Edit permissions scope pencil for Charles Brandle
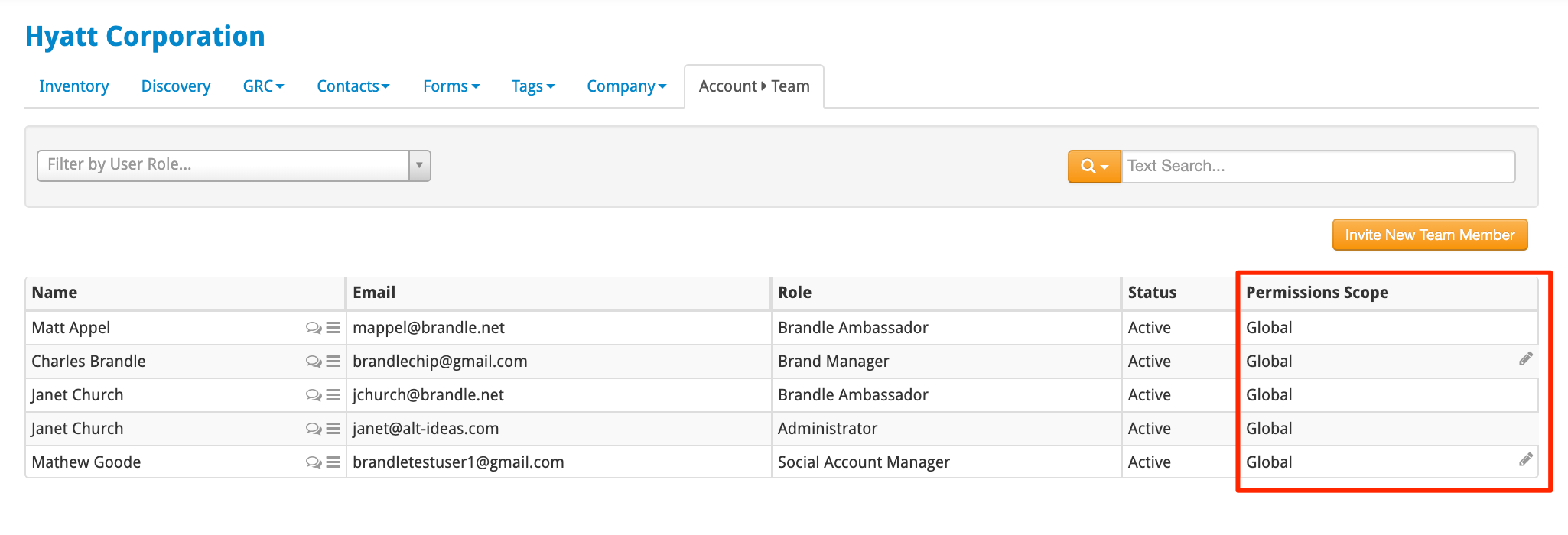1568x535 pixels. [x=1525, y=359]
